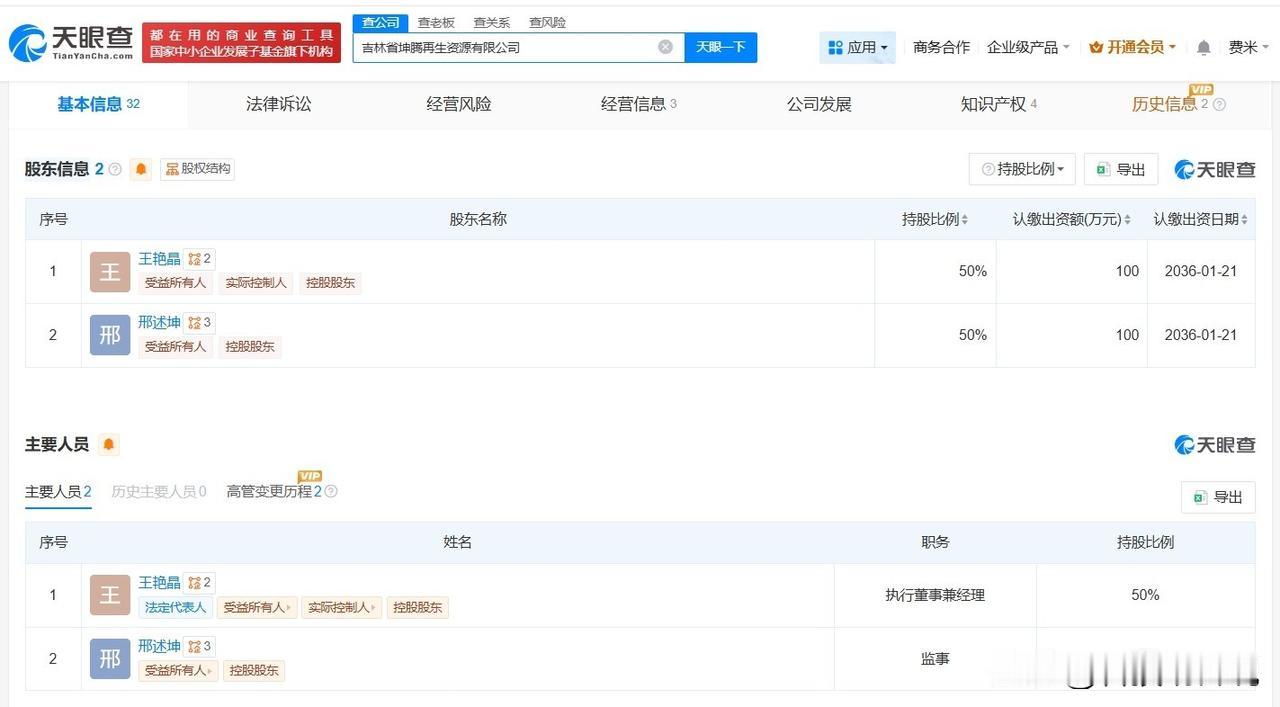
Task: Click the TianYanCha logo icon
Action: point(27,43)
